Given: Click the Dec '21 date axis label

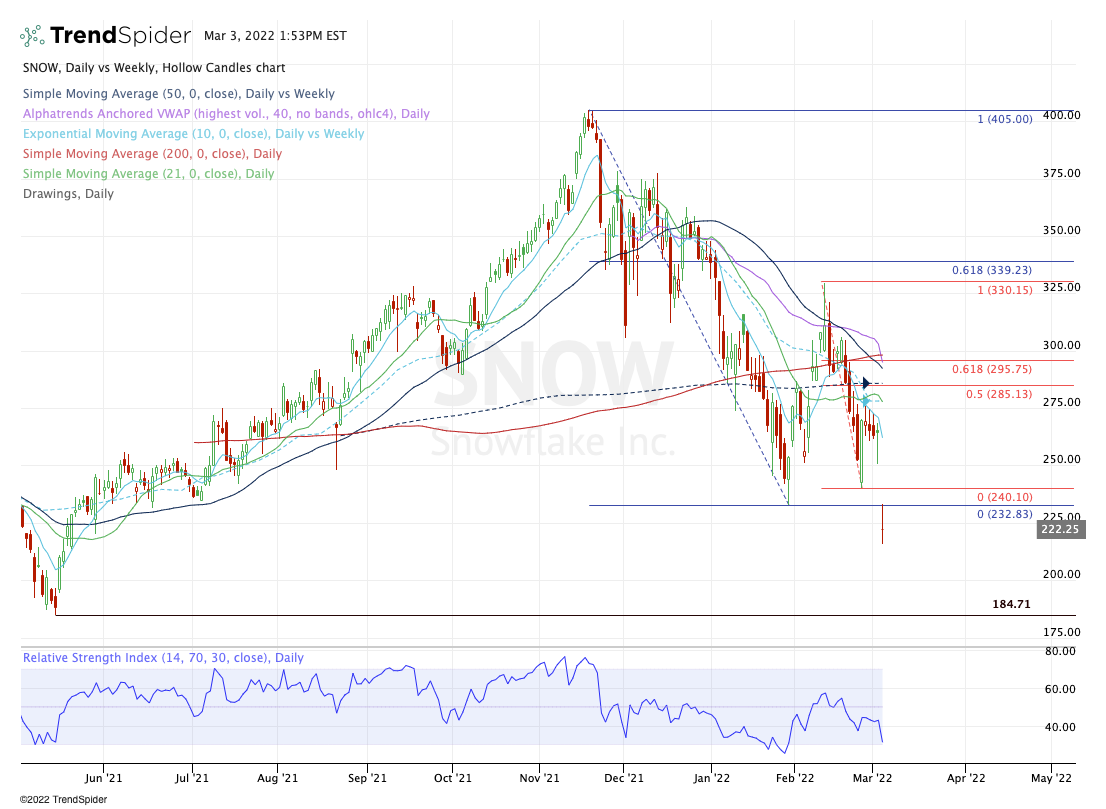Looking at the screenshot, I should (x=624, y=778).
